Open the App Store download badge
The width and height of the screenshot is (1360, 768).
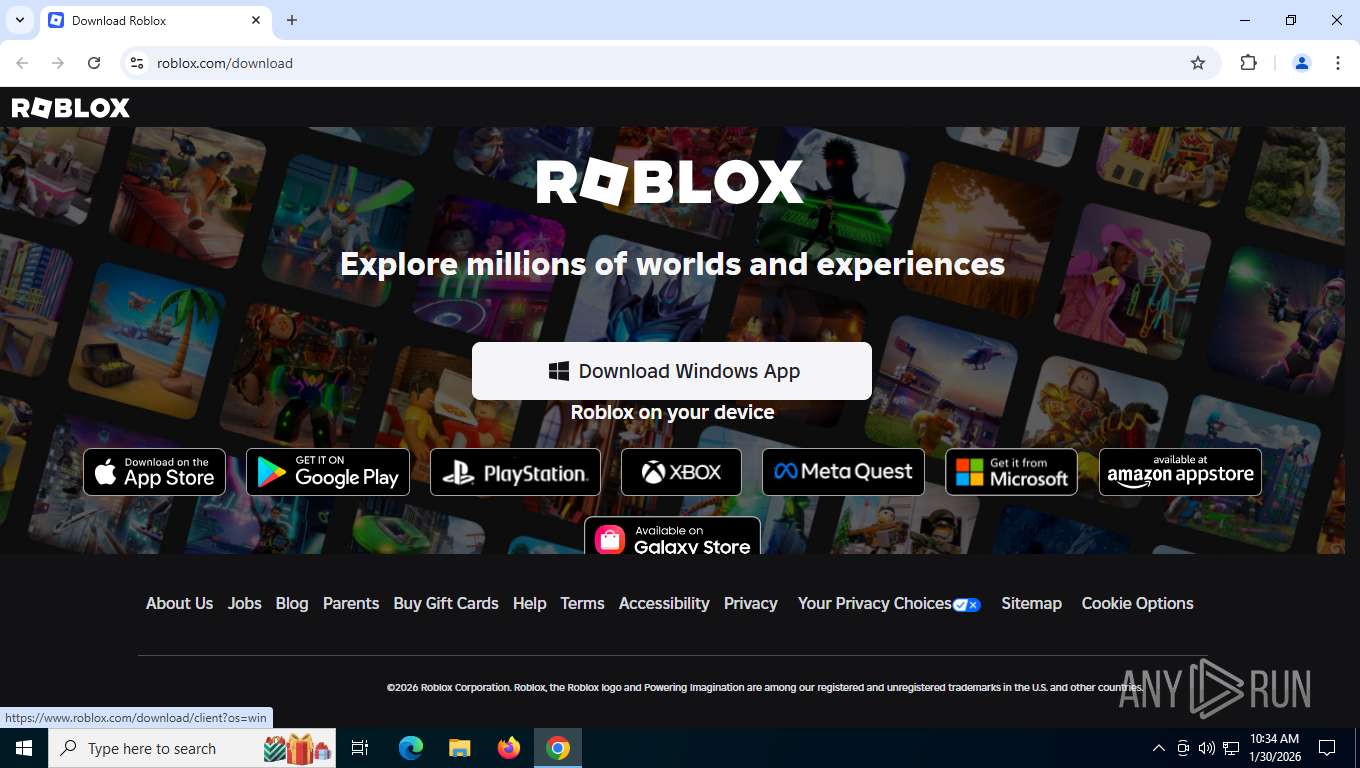coord(154,472)
